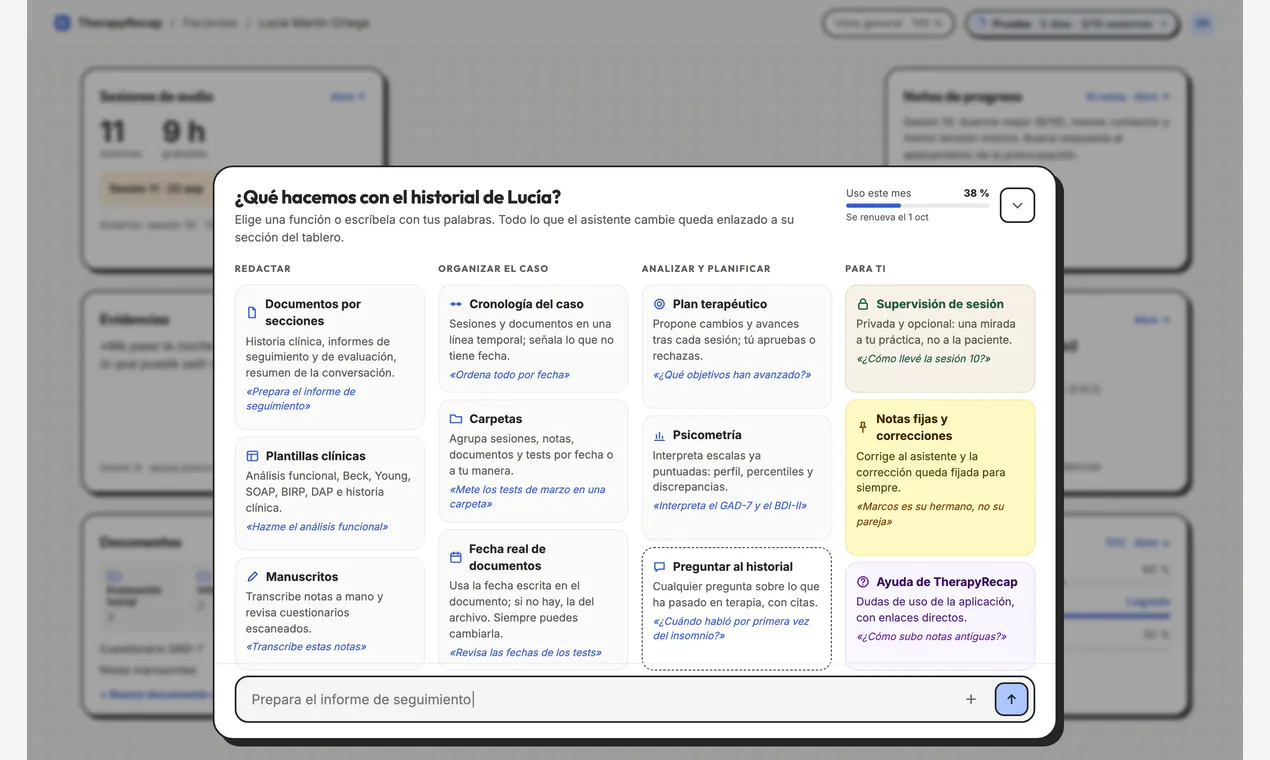Click the "ORGANIZAR EL CASO" column heading
Screen dimensions: 1270x760
click(493, 269)
